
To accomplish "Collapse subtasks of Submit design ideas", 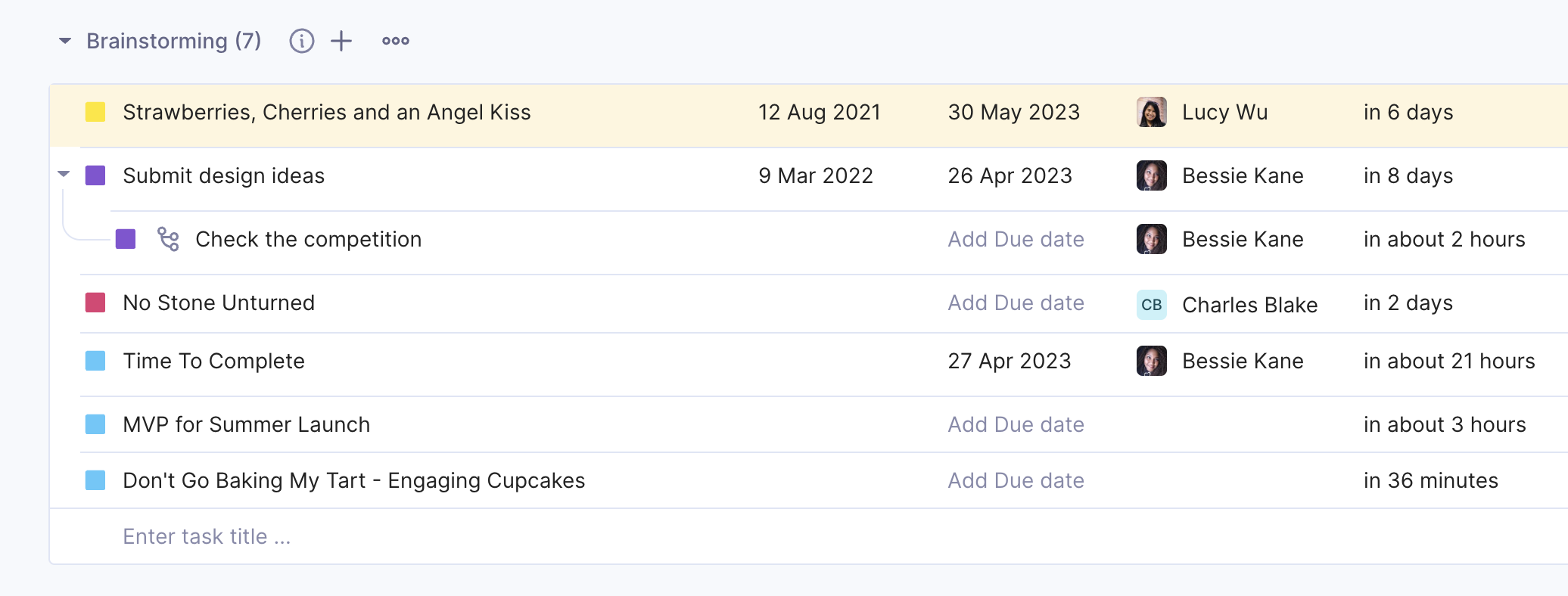I will (x=64, y=175).
